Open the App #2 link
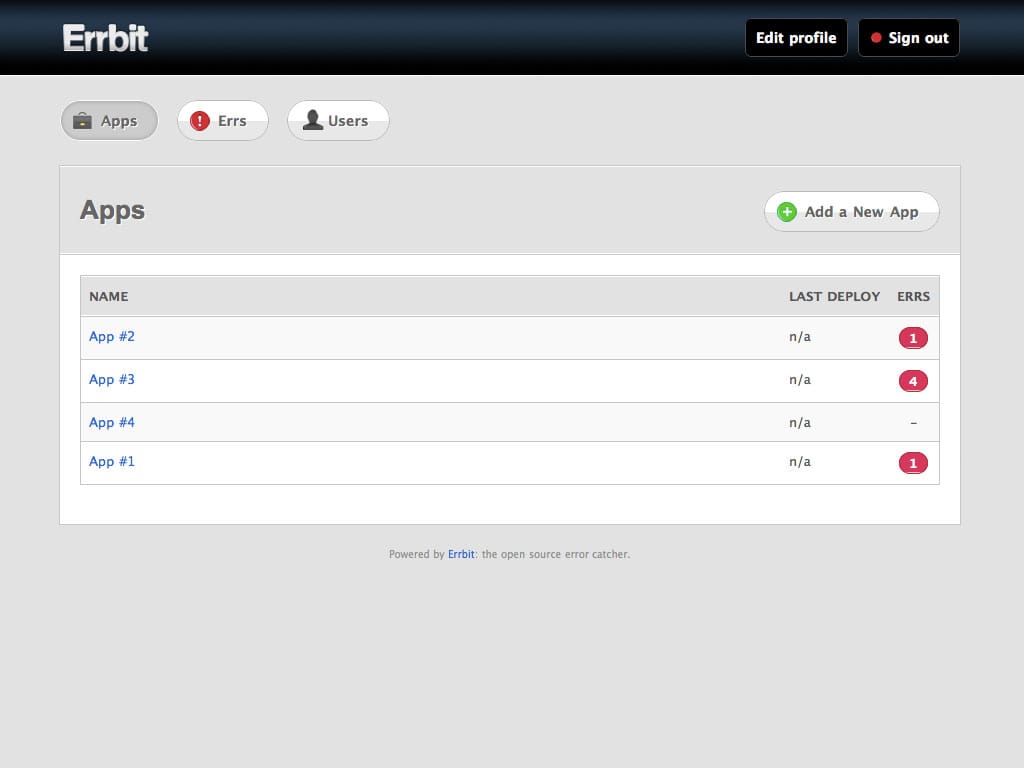Image resolution: width=1024 pixels, height=768 pixels. coord(112,337)
